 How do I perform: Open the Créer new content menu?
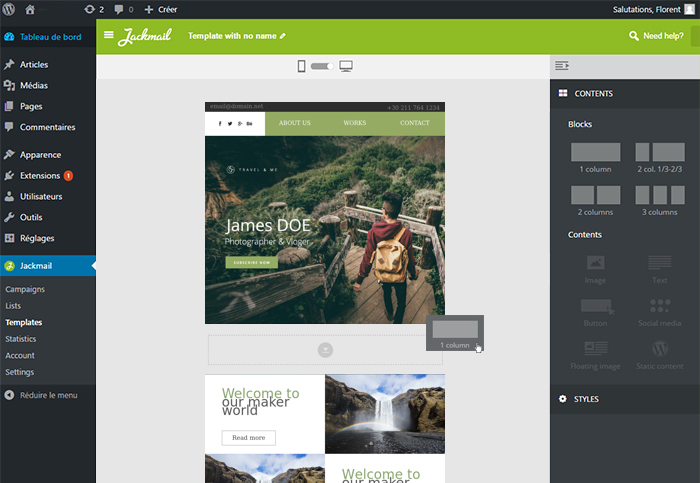tap(161, 9)
